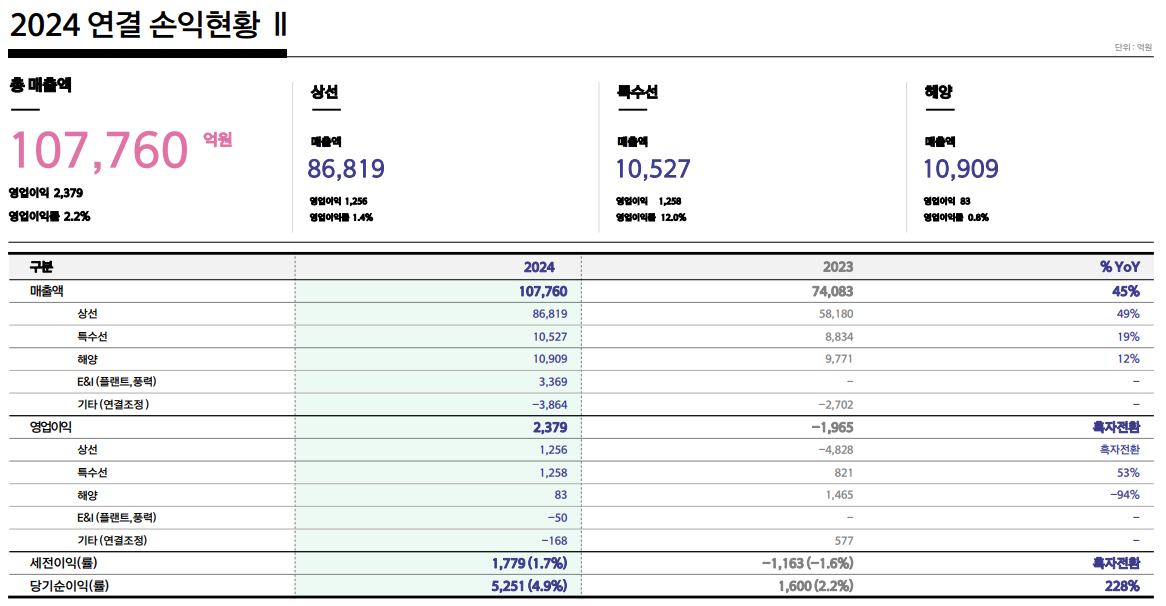
Task: Select the '2023' table column header
Action: [x=837, y=268]
